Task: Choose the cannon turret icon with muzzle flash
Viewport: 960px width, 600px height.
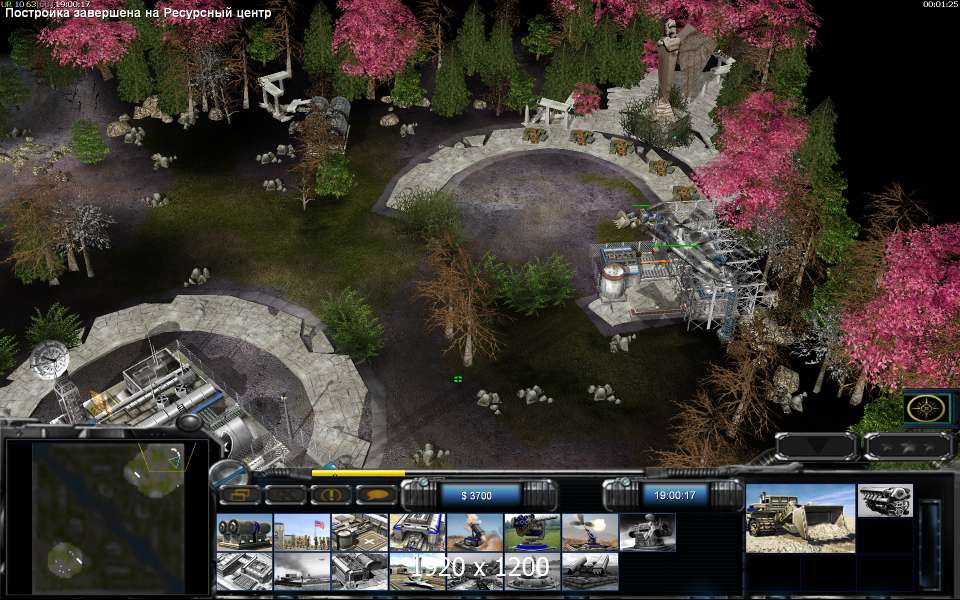Action: coord(590,532)
